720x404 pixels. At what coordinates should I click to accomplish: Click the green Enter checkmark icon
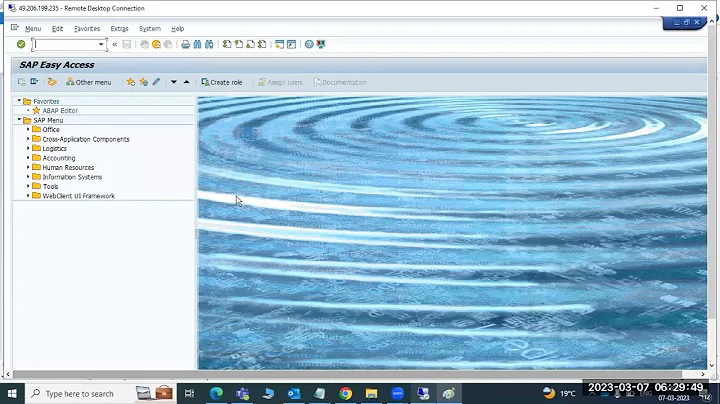21,44
